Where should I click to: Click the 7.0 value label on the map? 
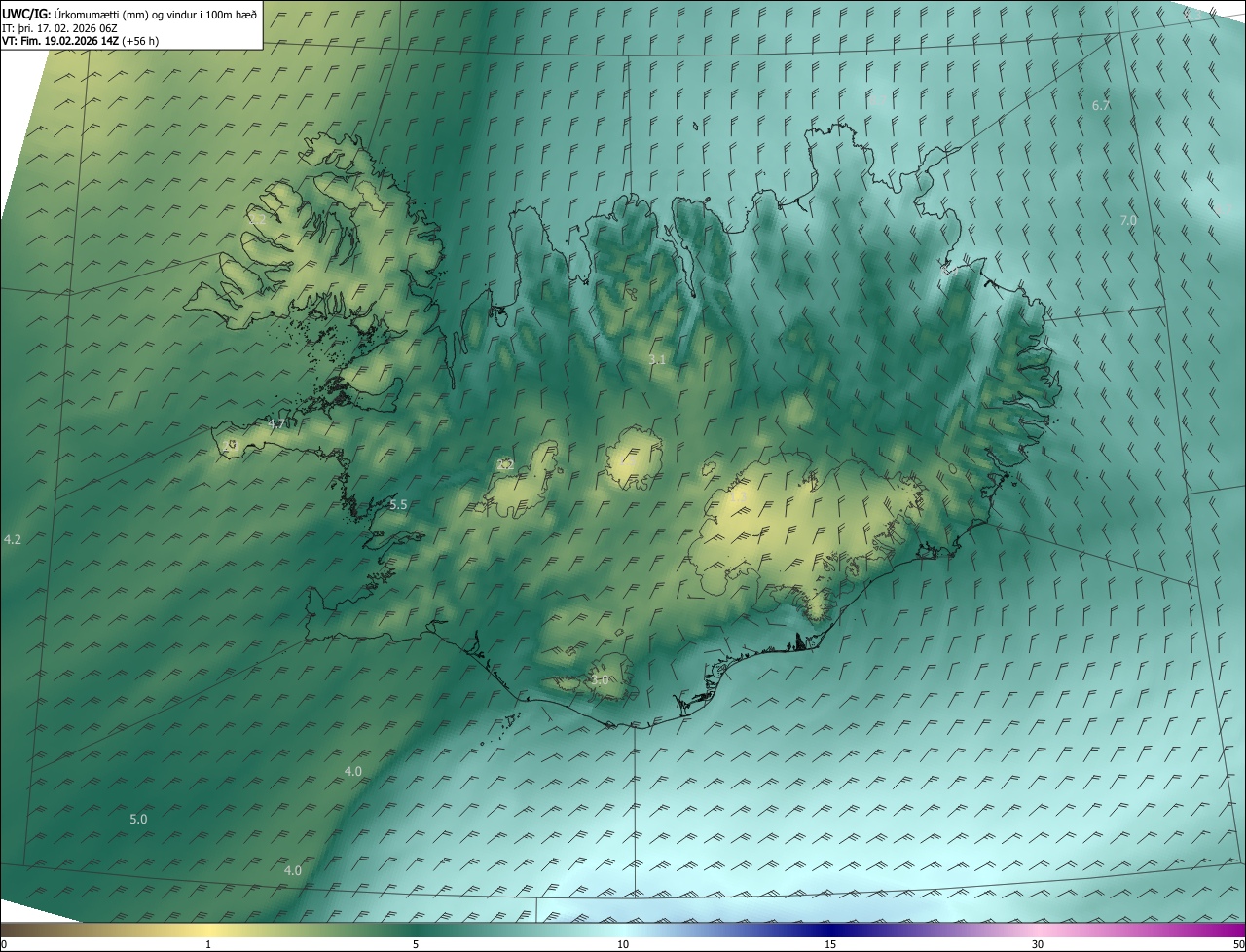(1128, 221)
